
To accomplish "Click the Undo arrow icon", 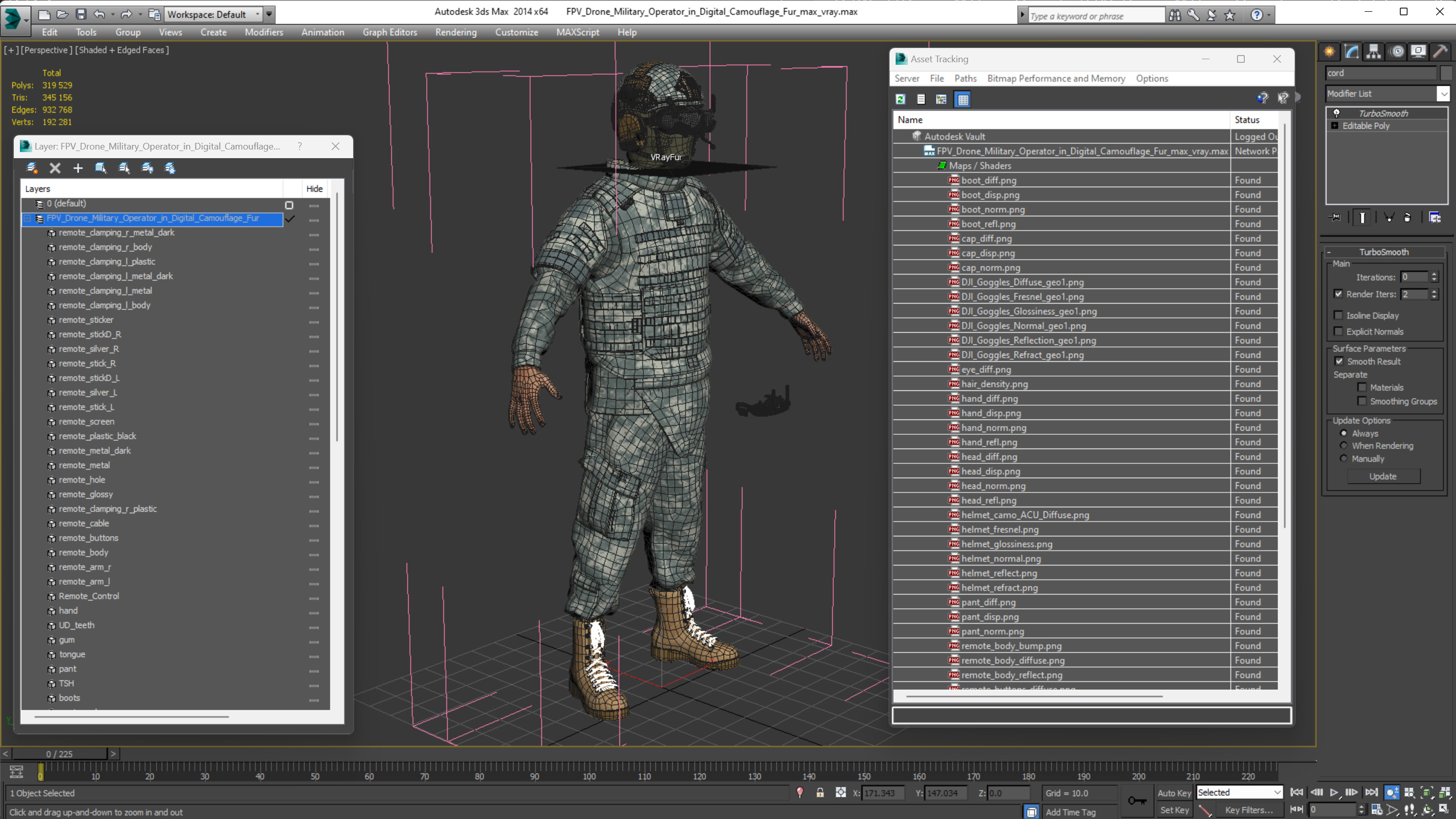I will coord(100,15).
